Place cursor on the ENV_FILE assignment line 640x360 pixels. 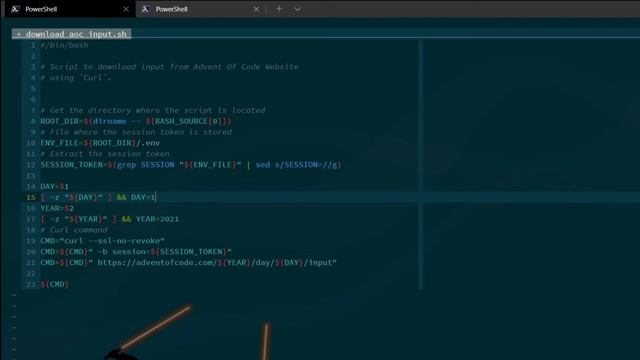coord(100,143)
